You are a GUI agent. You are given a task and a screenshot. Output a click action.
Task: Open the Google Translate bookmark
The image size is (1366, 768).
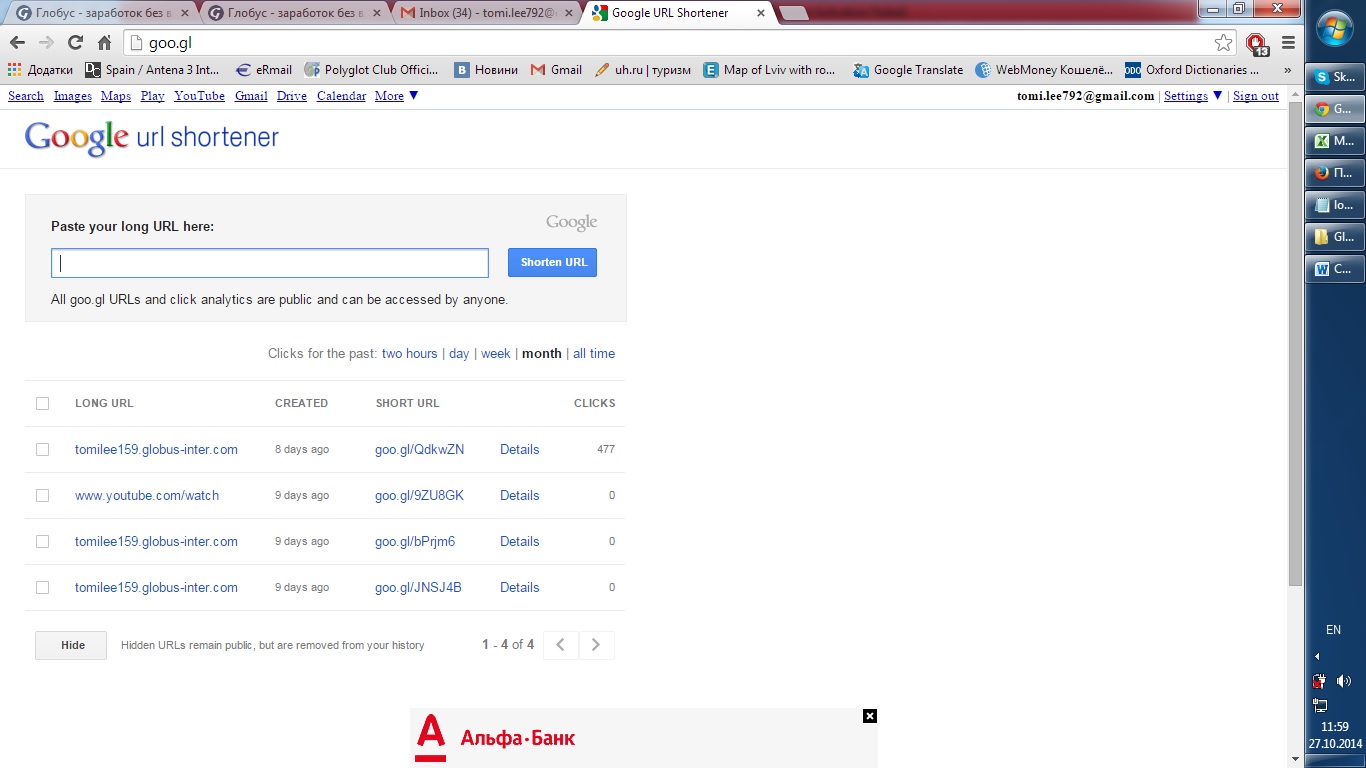(x=908, y=70)
